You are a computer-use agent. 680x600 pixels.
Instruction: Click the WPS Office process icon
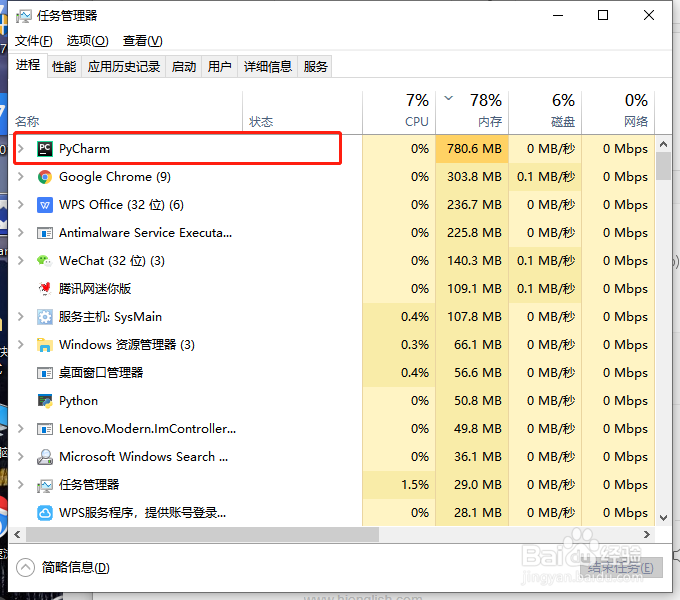45,205
